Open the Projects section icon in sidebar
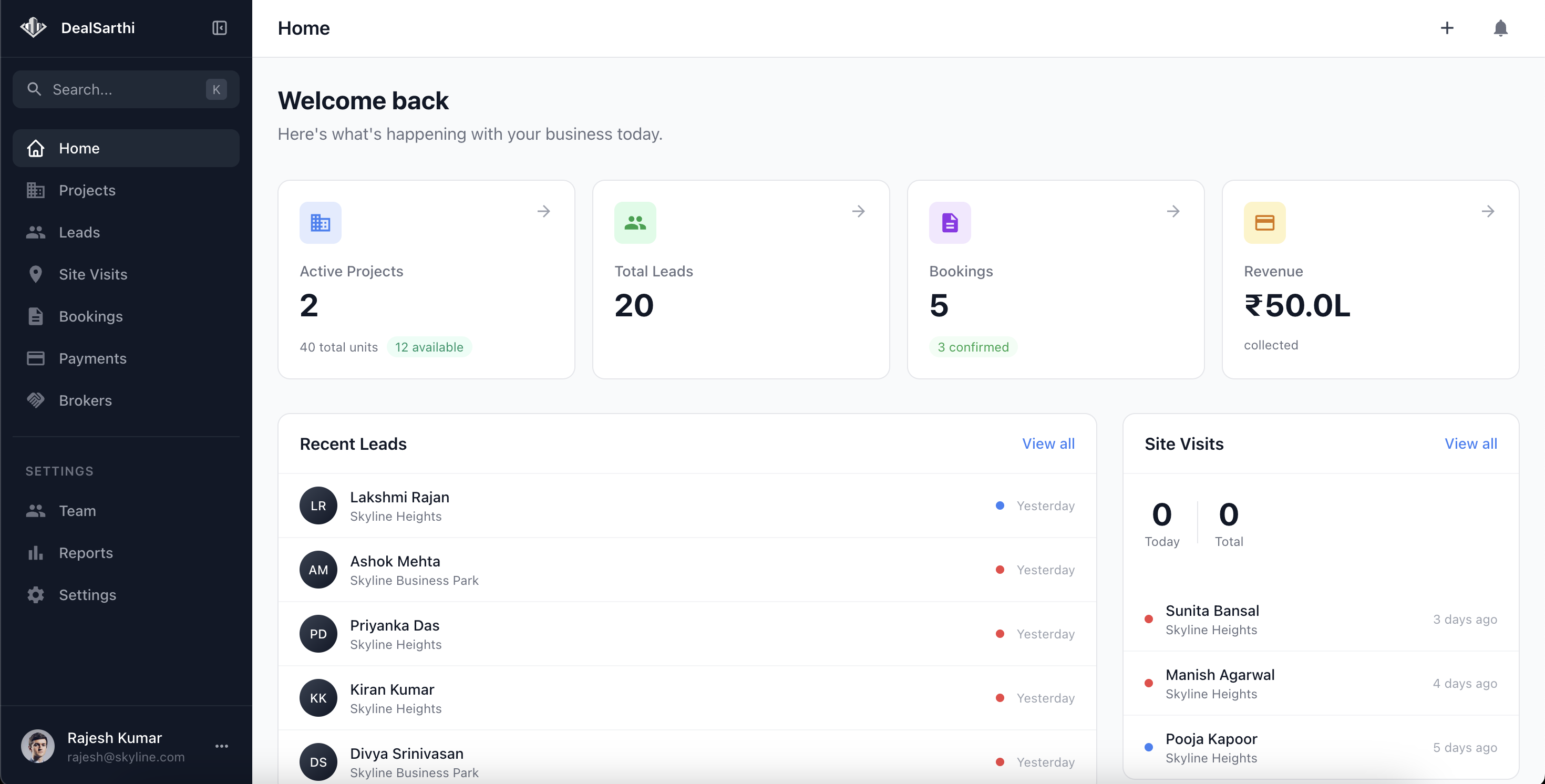The height and width of the screenshot is (784, 1545). [x=36, y=190]
